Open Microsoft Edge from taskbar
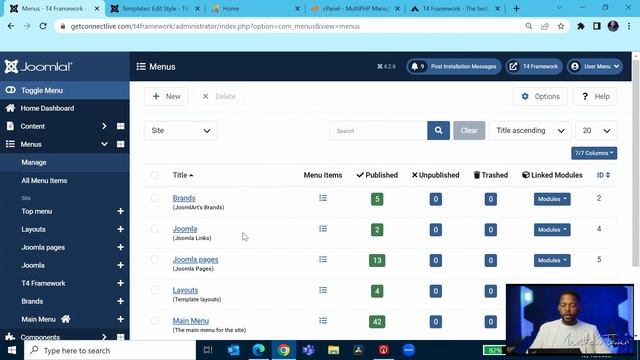The width and height of the screenshot is (640, 360). pyautogui.click(x=259, y=350)
